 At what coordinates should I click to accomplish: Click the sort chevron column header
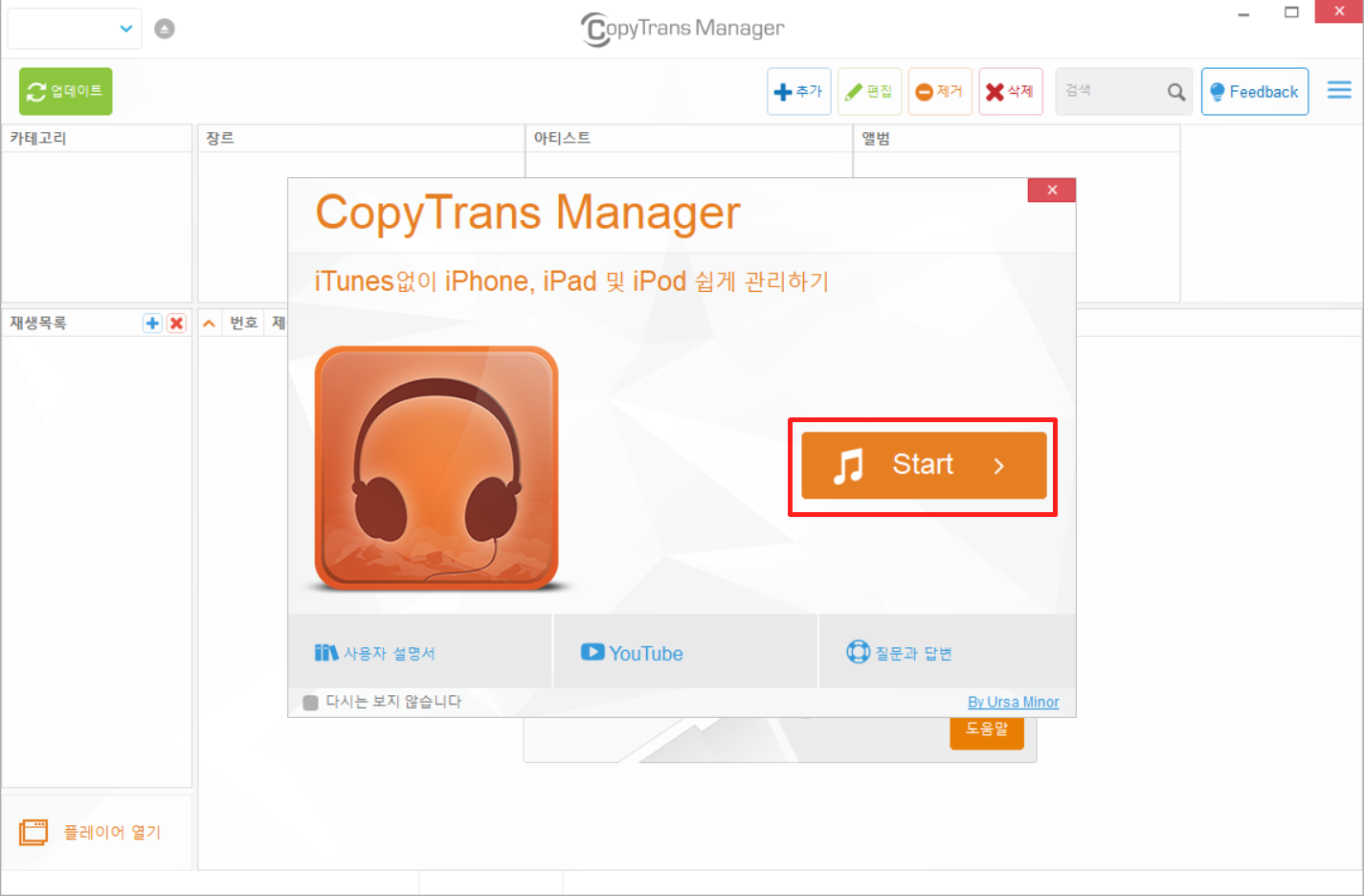tap(209, 324)
